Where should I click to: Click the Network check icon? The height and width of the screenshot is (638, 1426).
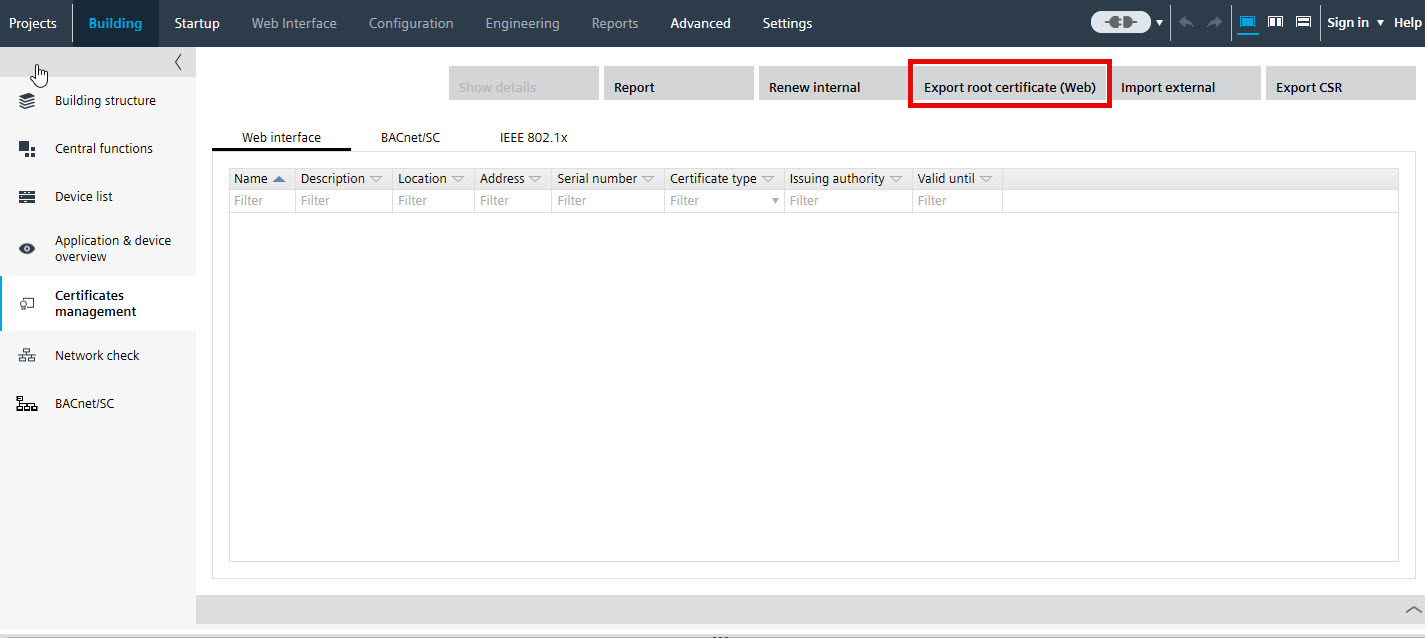[27, 356]
